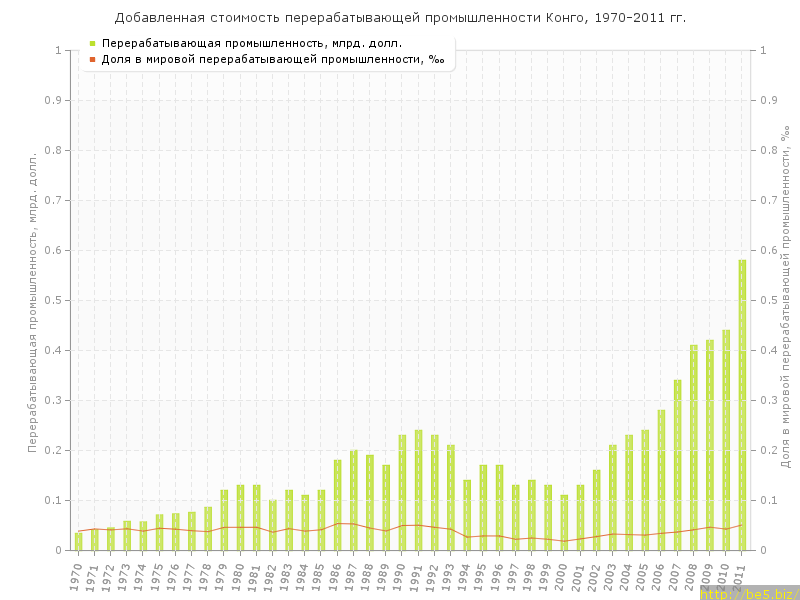
Task: Open the be5.biz link in the corner
Action: 748,593
